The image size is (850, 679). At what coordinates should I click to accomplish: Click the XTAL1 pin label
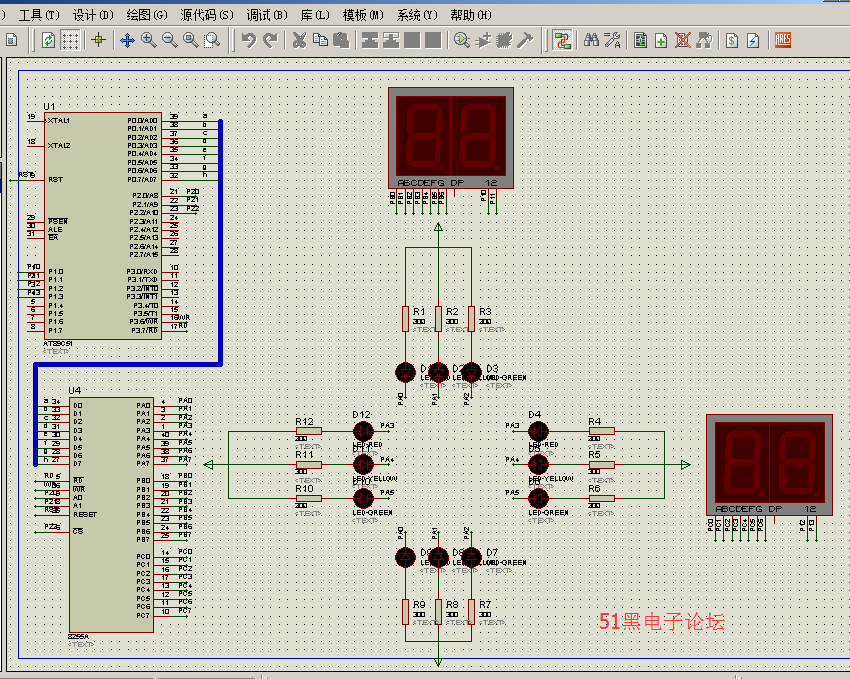point(59,120)
